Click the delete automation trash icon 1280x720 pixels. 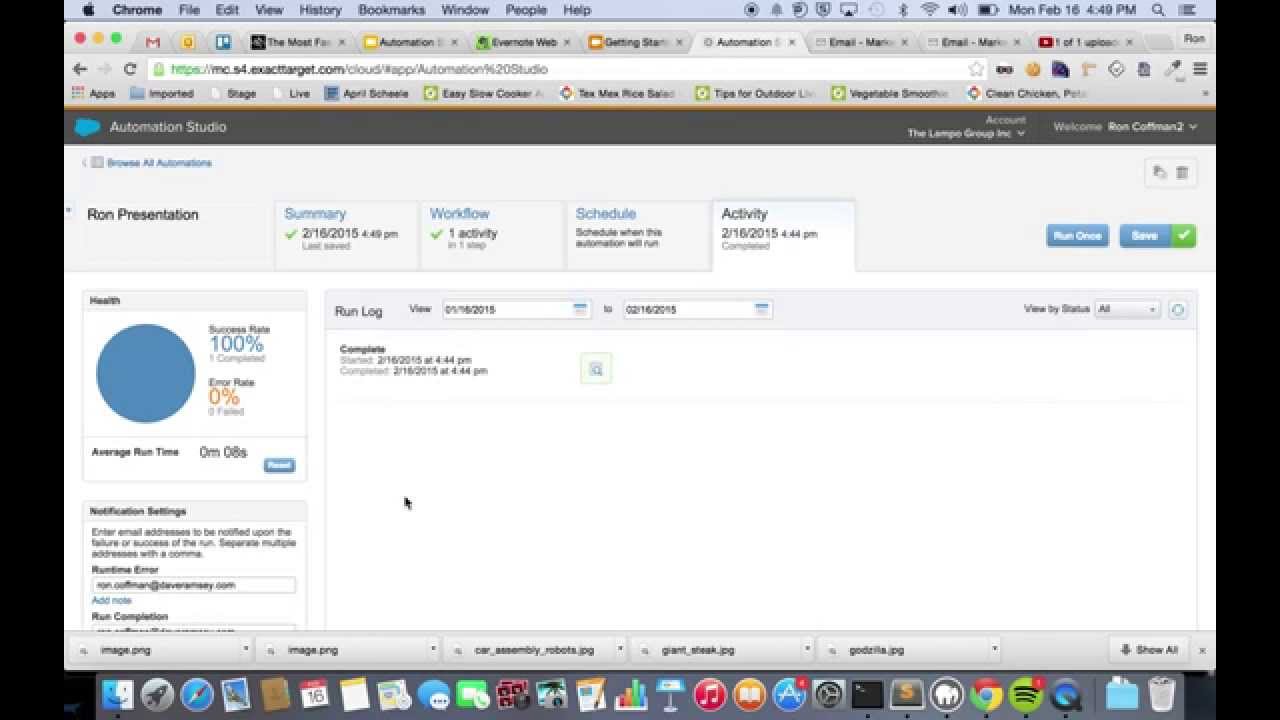(1182, 172)
